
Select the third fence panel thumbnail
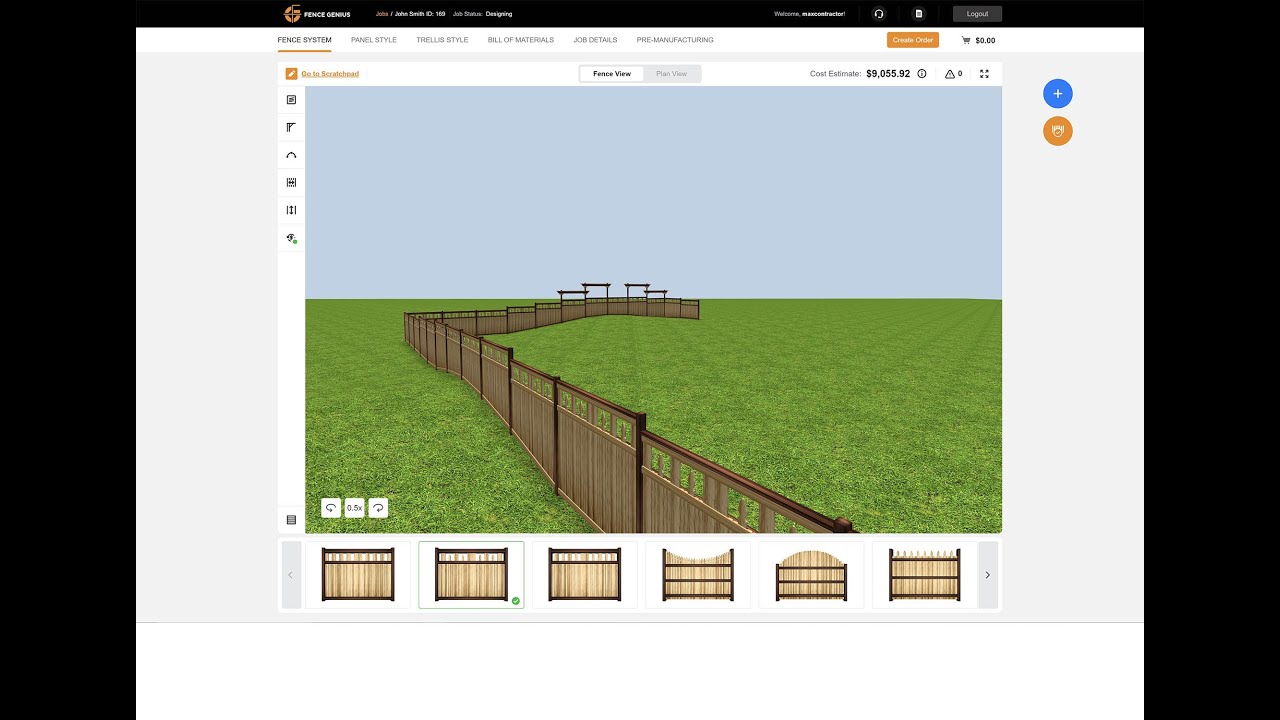click(585, 575)
